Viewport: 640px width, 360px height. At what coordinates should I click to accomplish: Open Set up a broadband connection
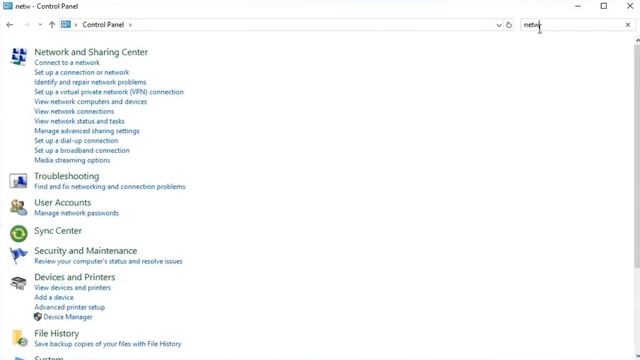click(x=82, y=150)
